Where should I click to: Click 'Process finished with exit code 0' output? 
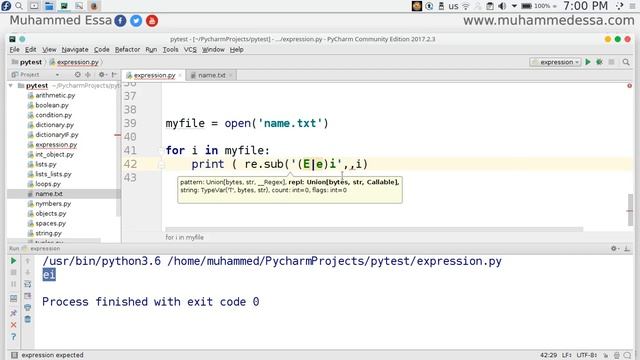[x=151, y=302]
